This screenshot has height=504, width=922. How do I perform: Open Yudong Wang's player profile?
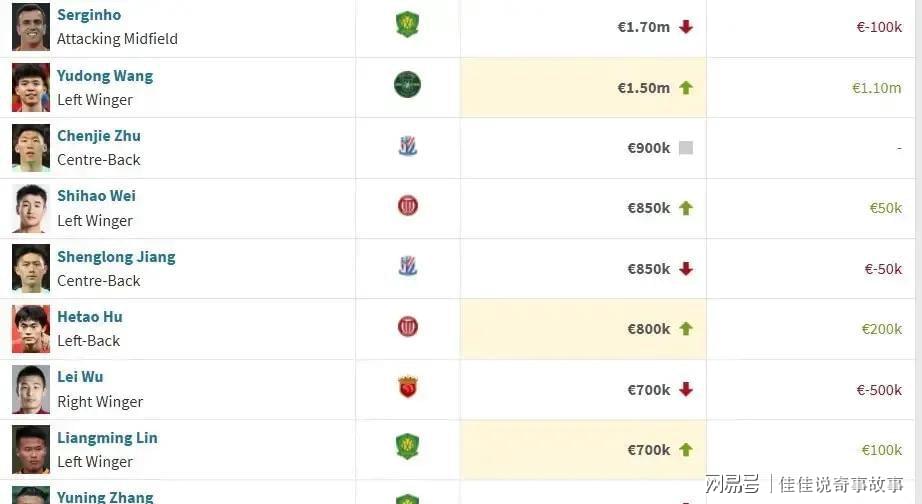pos(105,76)
